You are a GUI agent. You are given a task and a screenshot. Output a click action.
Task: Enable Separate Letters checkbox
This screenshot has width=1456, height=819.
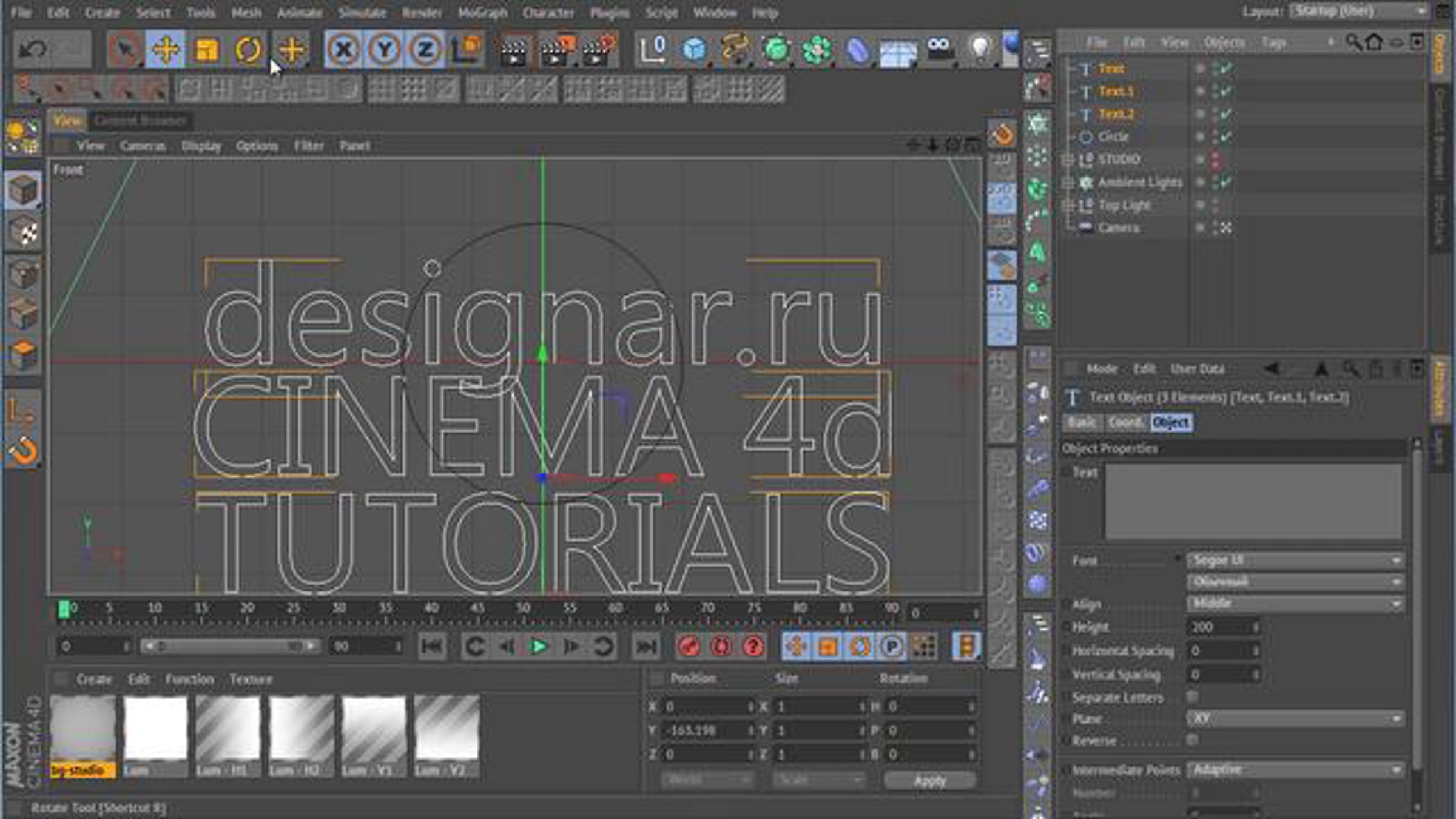tap(1192, 696)
